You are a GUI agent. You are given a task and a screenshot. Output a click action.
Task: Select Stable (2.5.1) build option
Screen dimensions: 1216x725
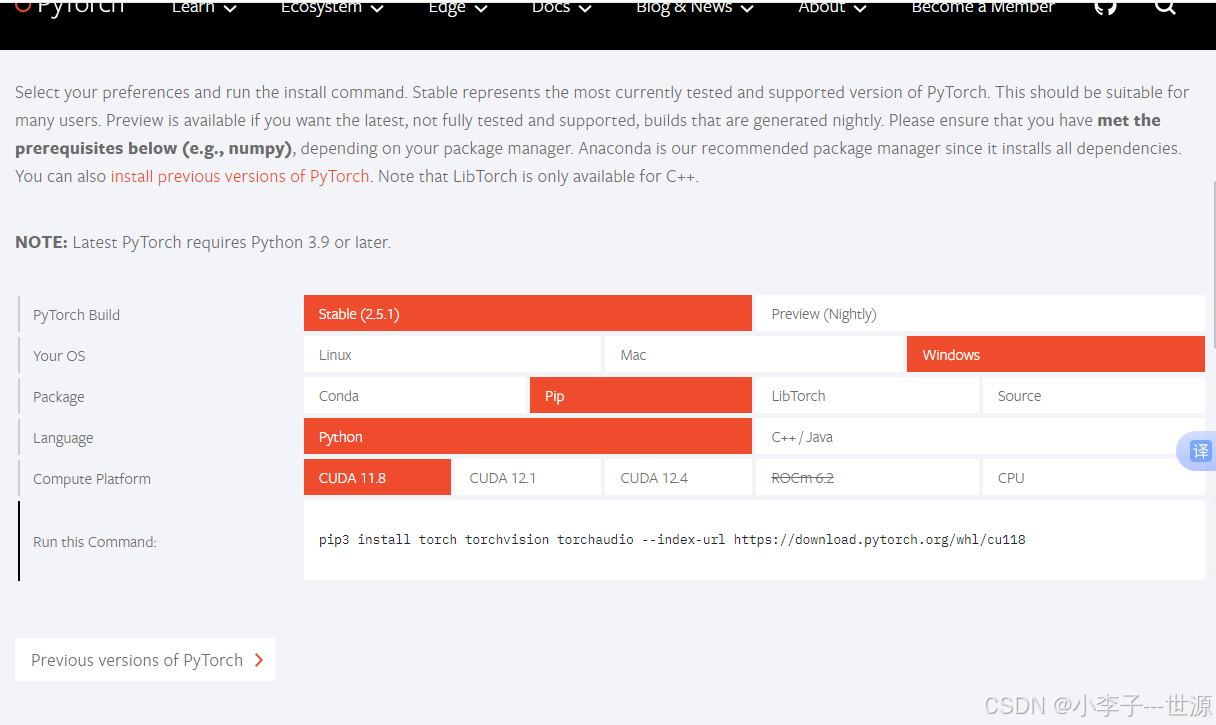528,313
